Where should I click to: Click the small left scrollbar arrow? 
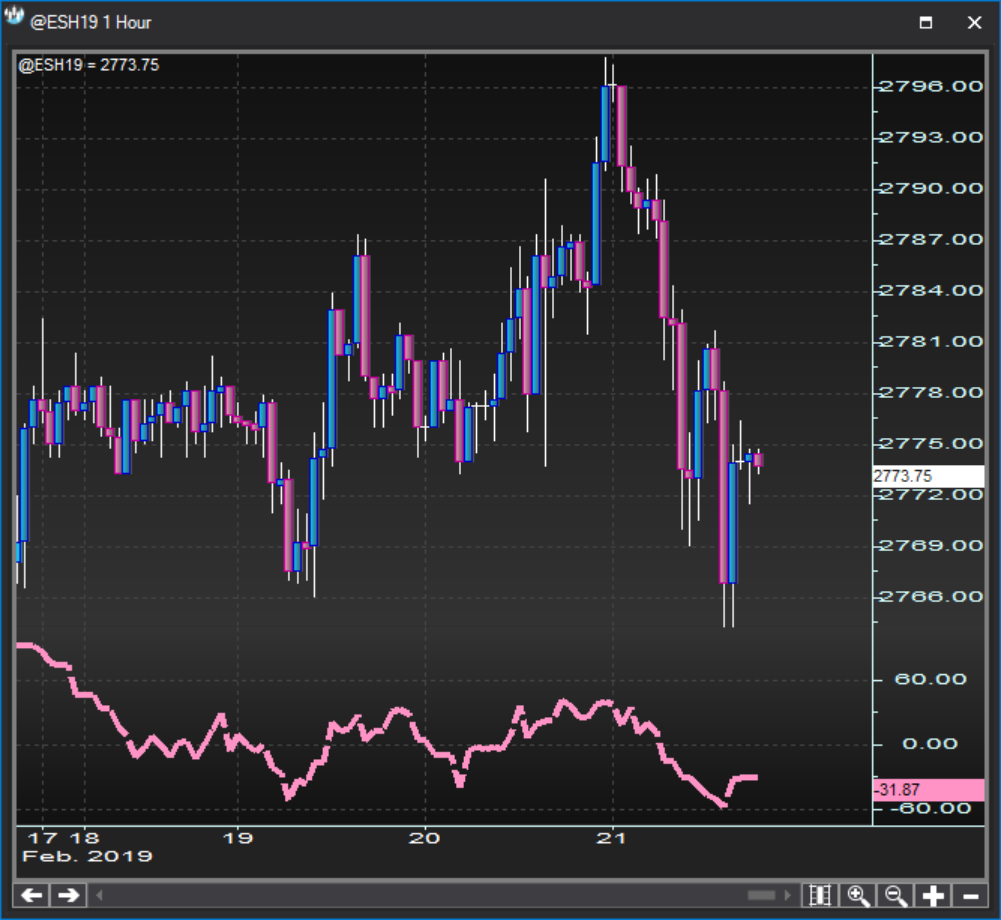point(99,895)
